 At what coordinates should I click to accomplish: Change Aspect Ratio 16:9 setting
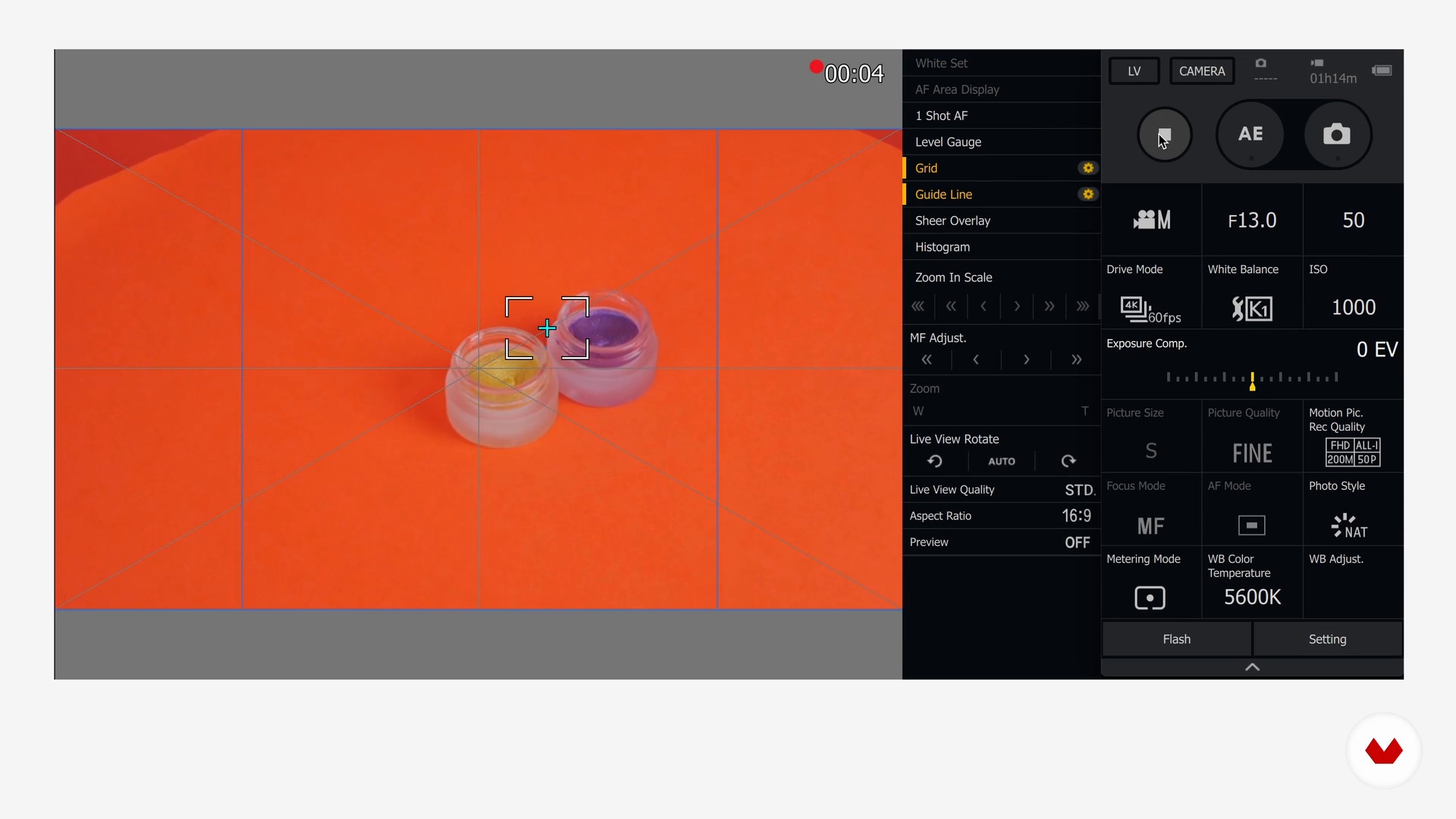pyautogui.click(x=1076, y=516)
